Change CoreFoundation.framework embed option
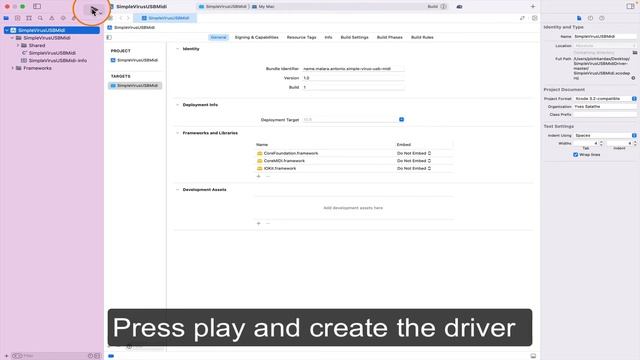 tap(414, 153)
